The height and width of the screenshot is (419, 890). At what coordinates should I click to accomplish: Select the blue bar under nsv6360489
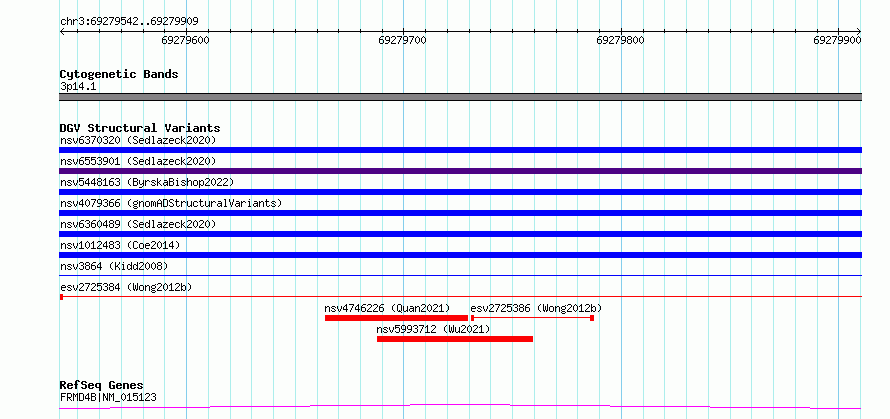pyautogui.click(x=460, y=234)
